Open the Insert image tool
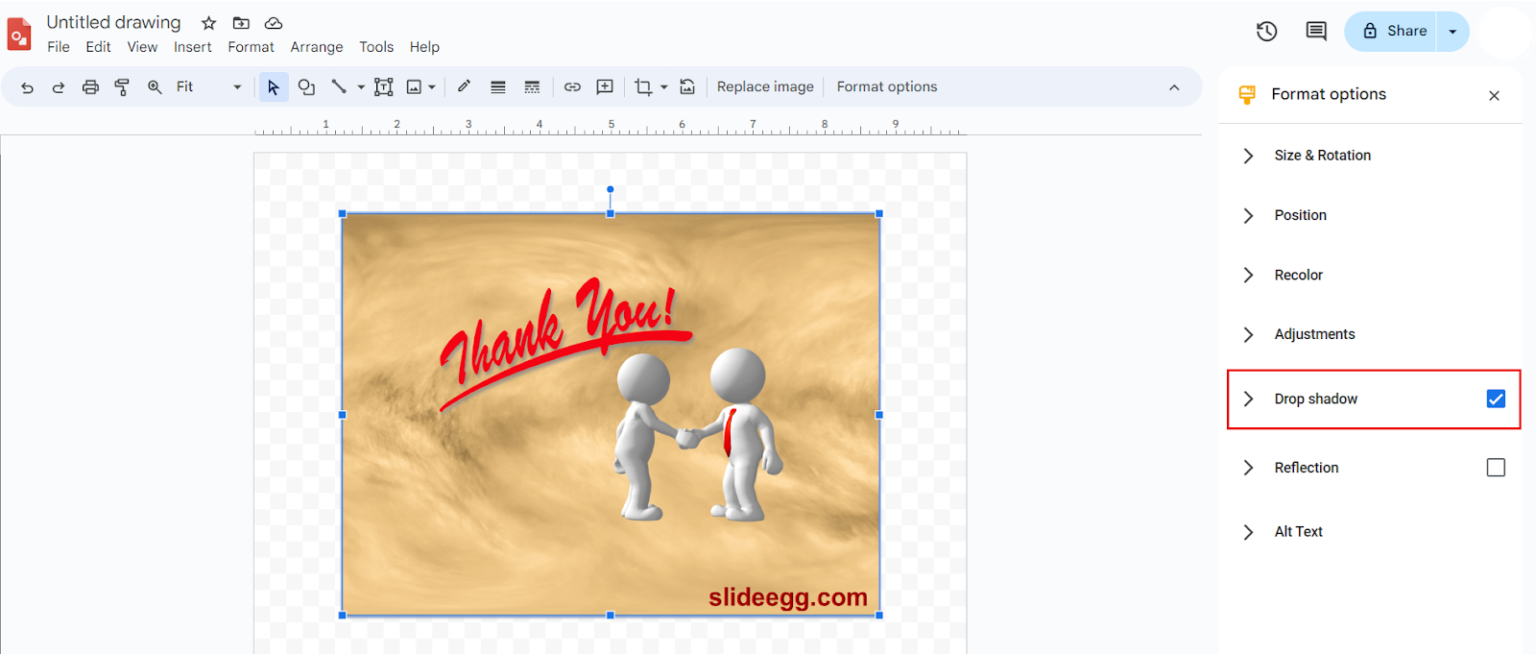The image size is (1536, 654). (415, 87)
